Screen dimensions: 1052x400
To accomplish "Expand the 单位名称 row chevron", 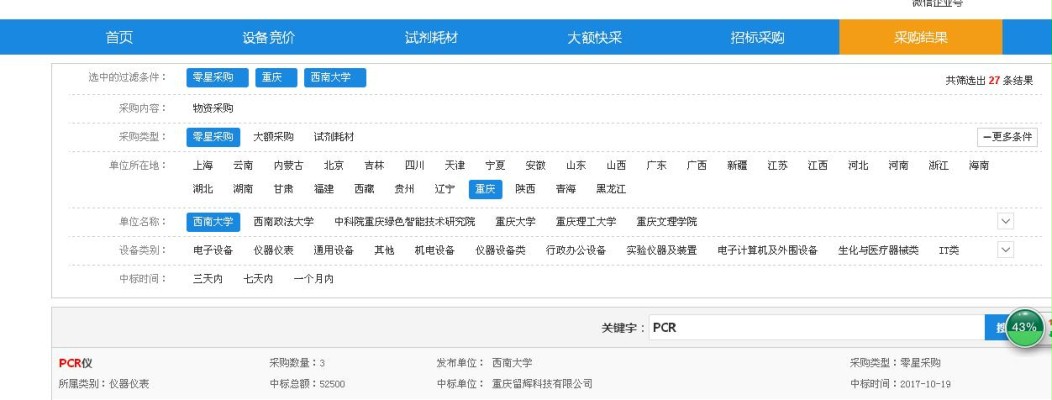I will [x=1005, y=221].
